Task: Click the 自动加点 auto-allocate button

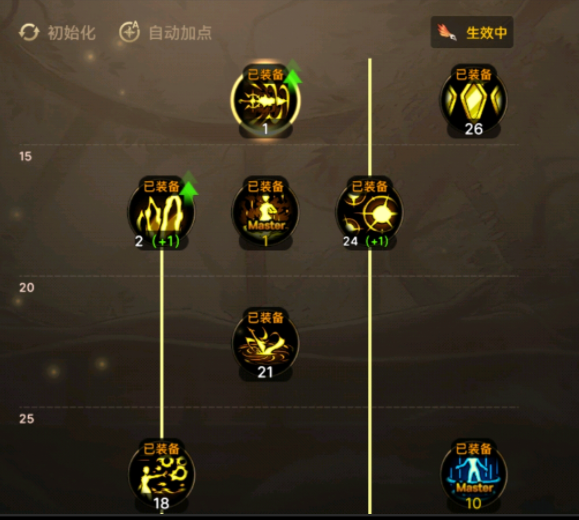Action: (x=165, y=32)
